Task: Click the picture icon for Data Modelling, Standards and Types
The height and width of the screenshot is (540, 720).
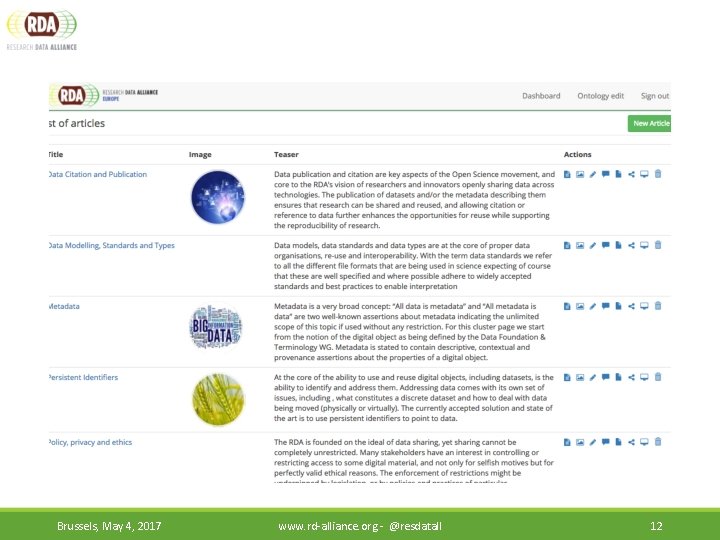Action: coord(580,246)
